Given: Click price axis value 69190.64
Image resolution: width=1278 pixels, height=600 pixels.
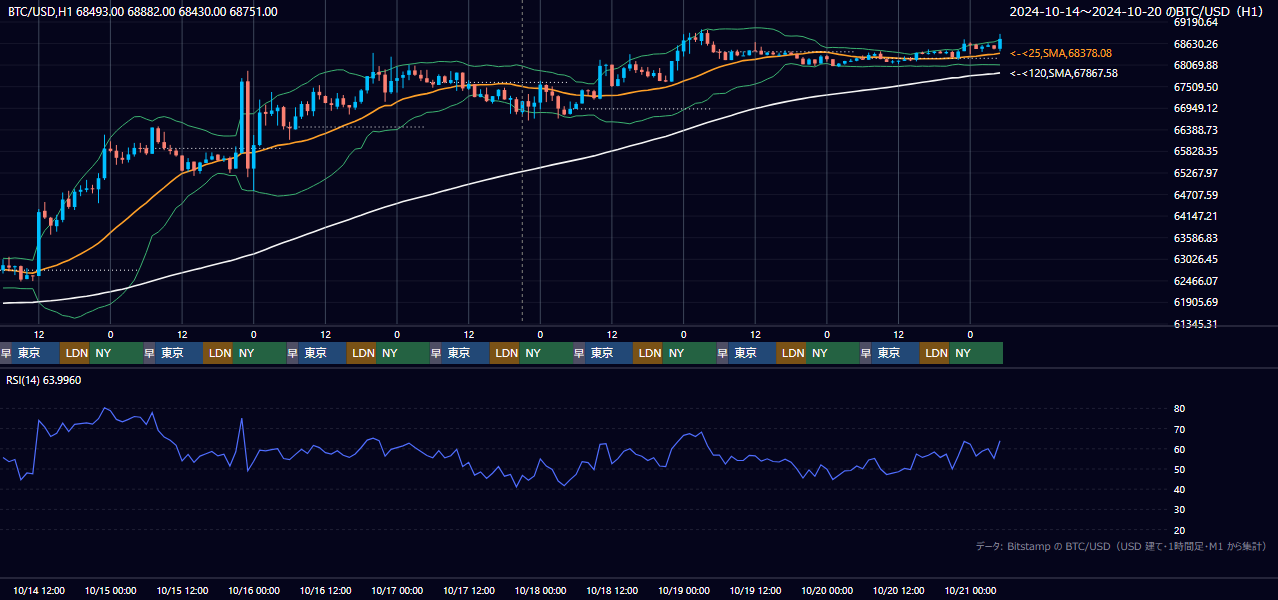Looking at the screenshot, I should (x=1195, y=22).
